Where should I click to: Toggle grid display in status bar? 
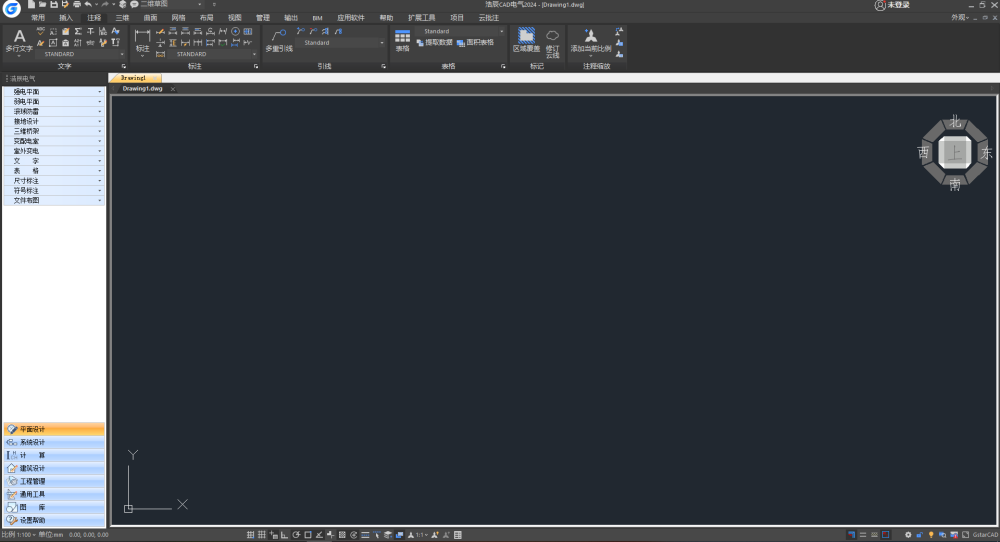[261, 535]
